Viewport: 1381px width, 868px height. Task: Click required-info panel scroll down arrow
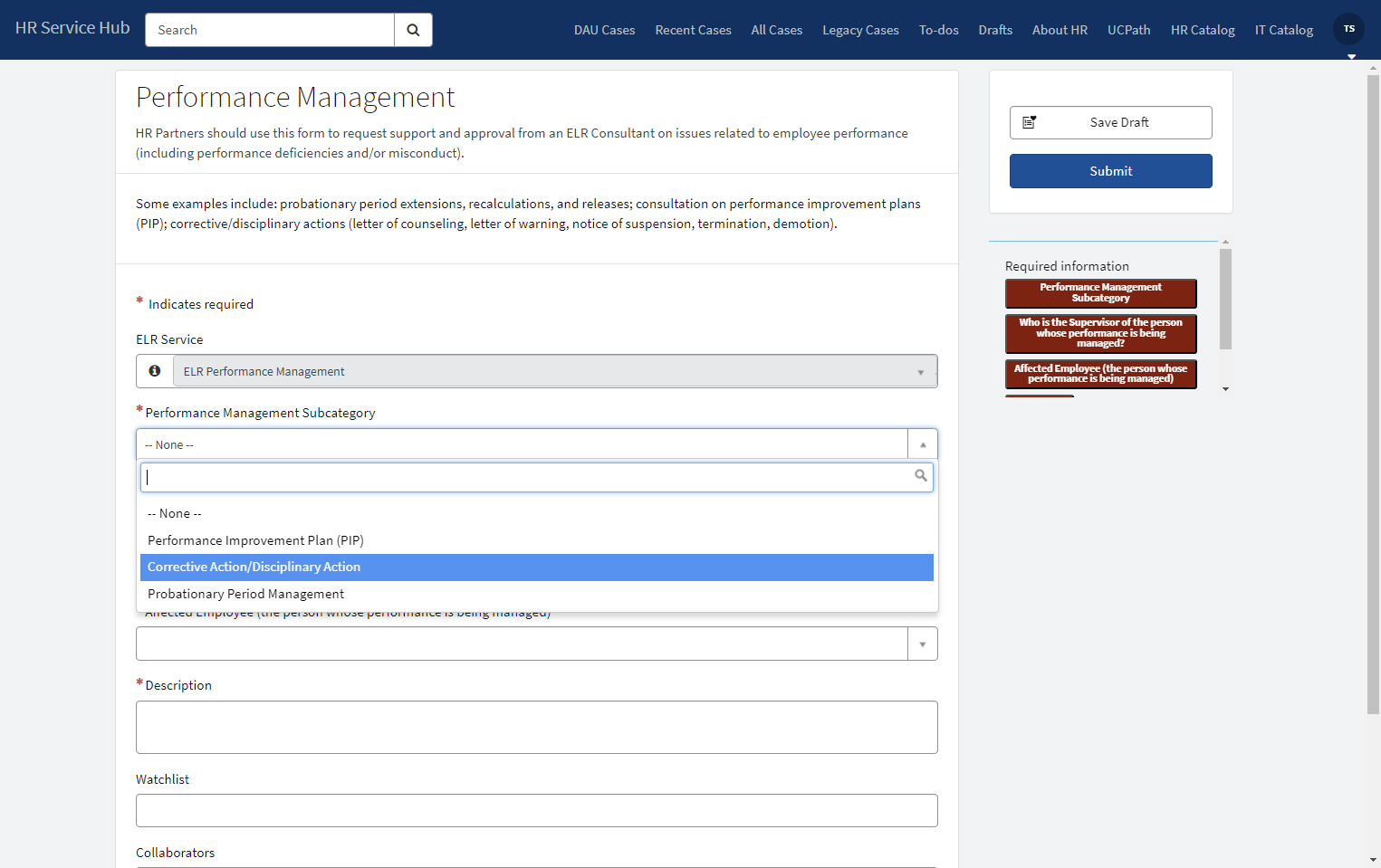[x=1225, y=389]
